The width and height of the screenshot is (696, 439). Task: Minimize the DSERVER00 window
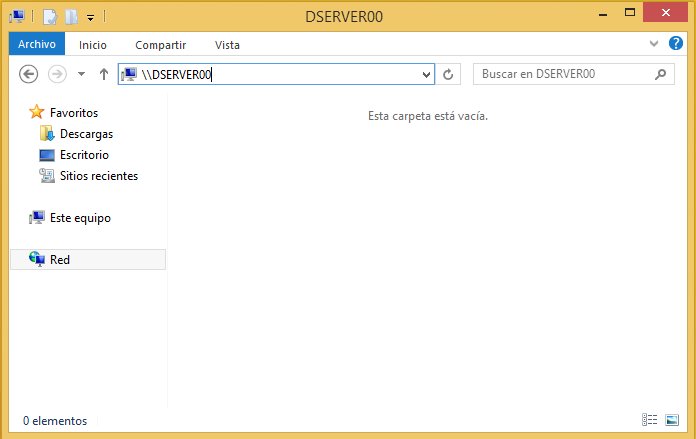click(x=603, y=14)
